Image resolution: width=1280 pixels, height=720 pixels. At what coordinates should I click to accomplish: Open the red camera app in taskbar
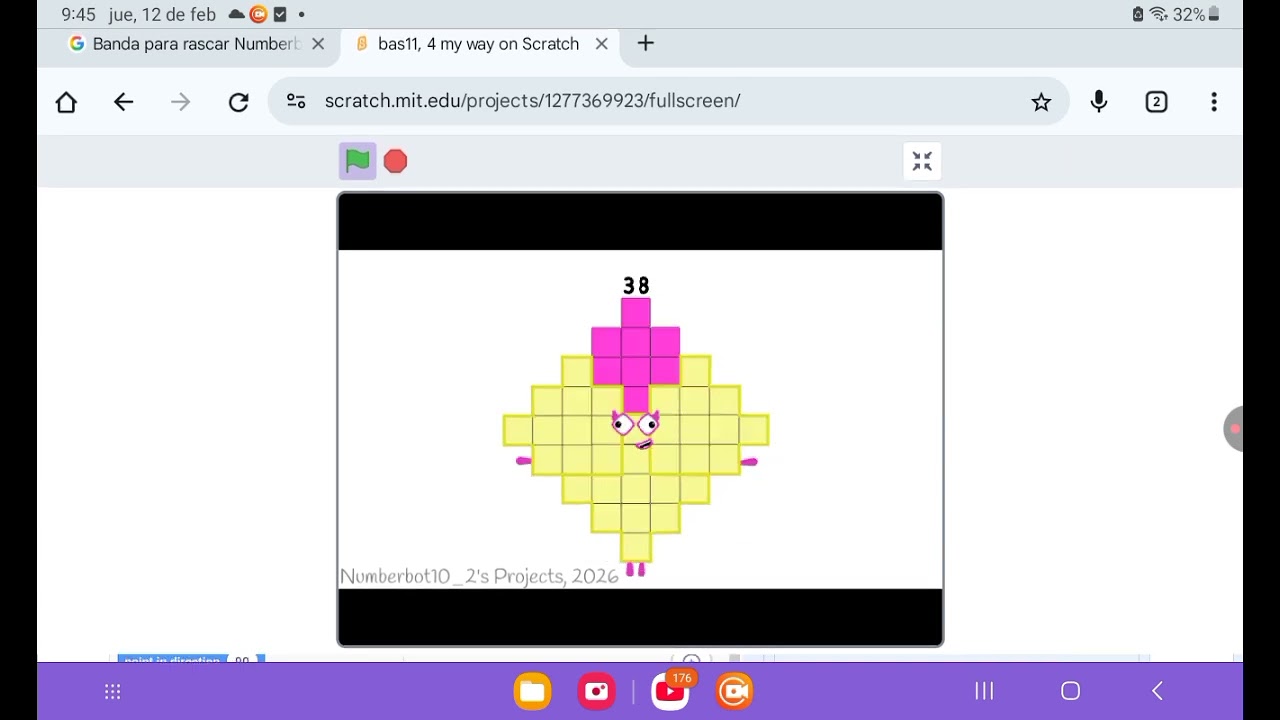[x=597, y=691]
